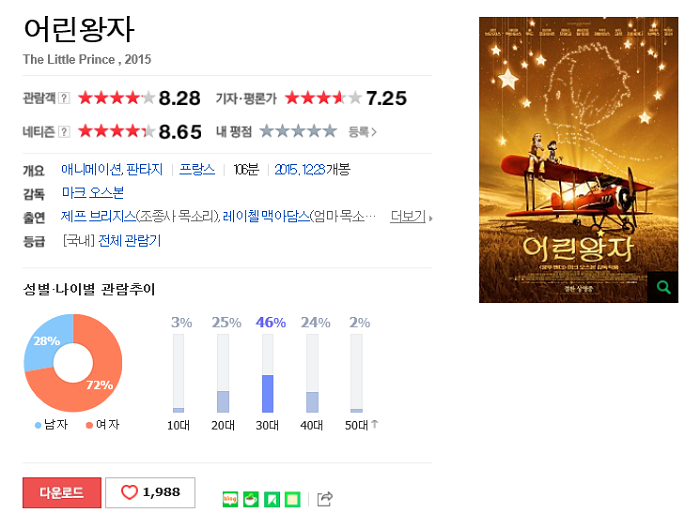Open the 프랑스 country link

click(x=197, y=169)
